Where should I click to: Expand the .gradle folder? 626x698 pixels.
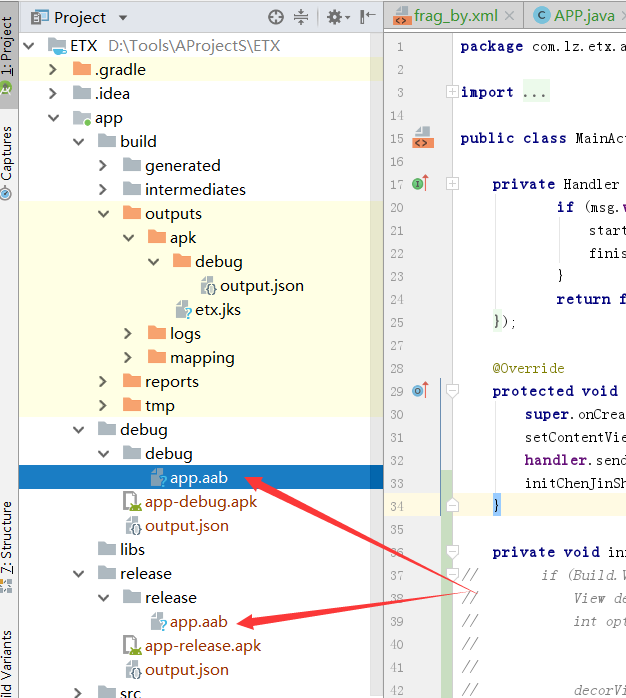pos(53,69)
